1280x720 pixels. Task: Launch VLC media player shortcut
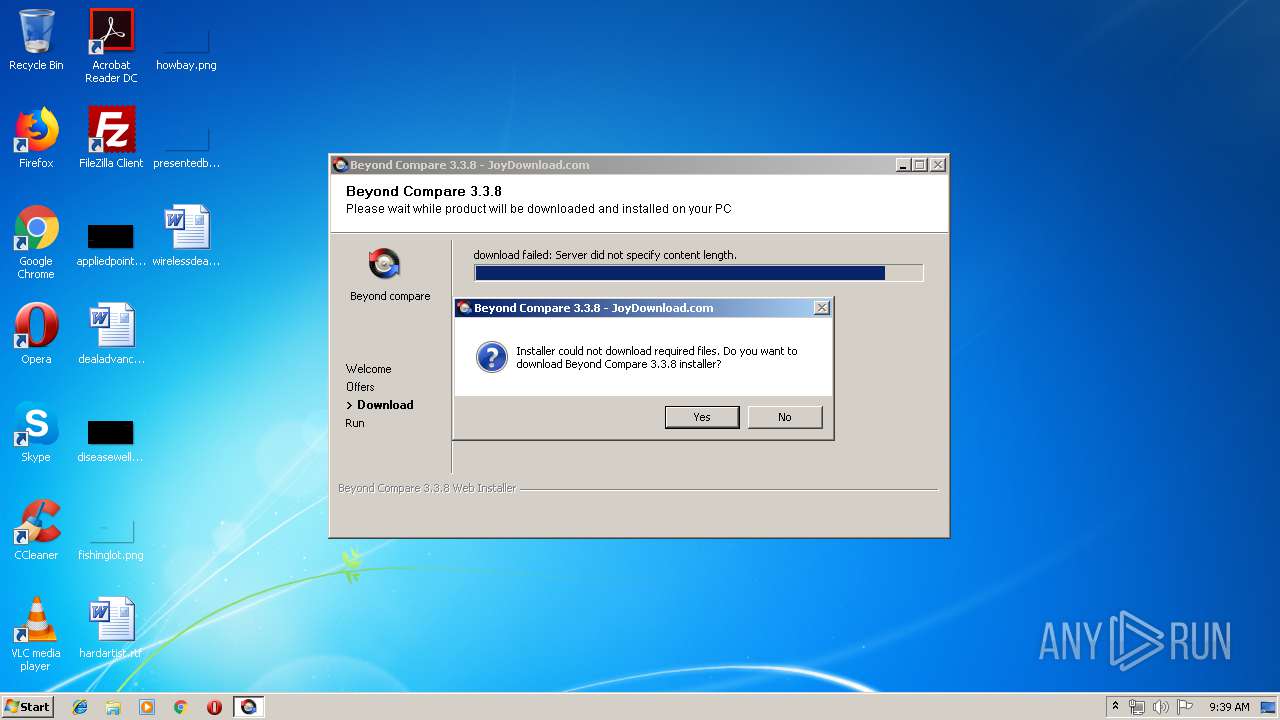click(36, 634)
